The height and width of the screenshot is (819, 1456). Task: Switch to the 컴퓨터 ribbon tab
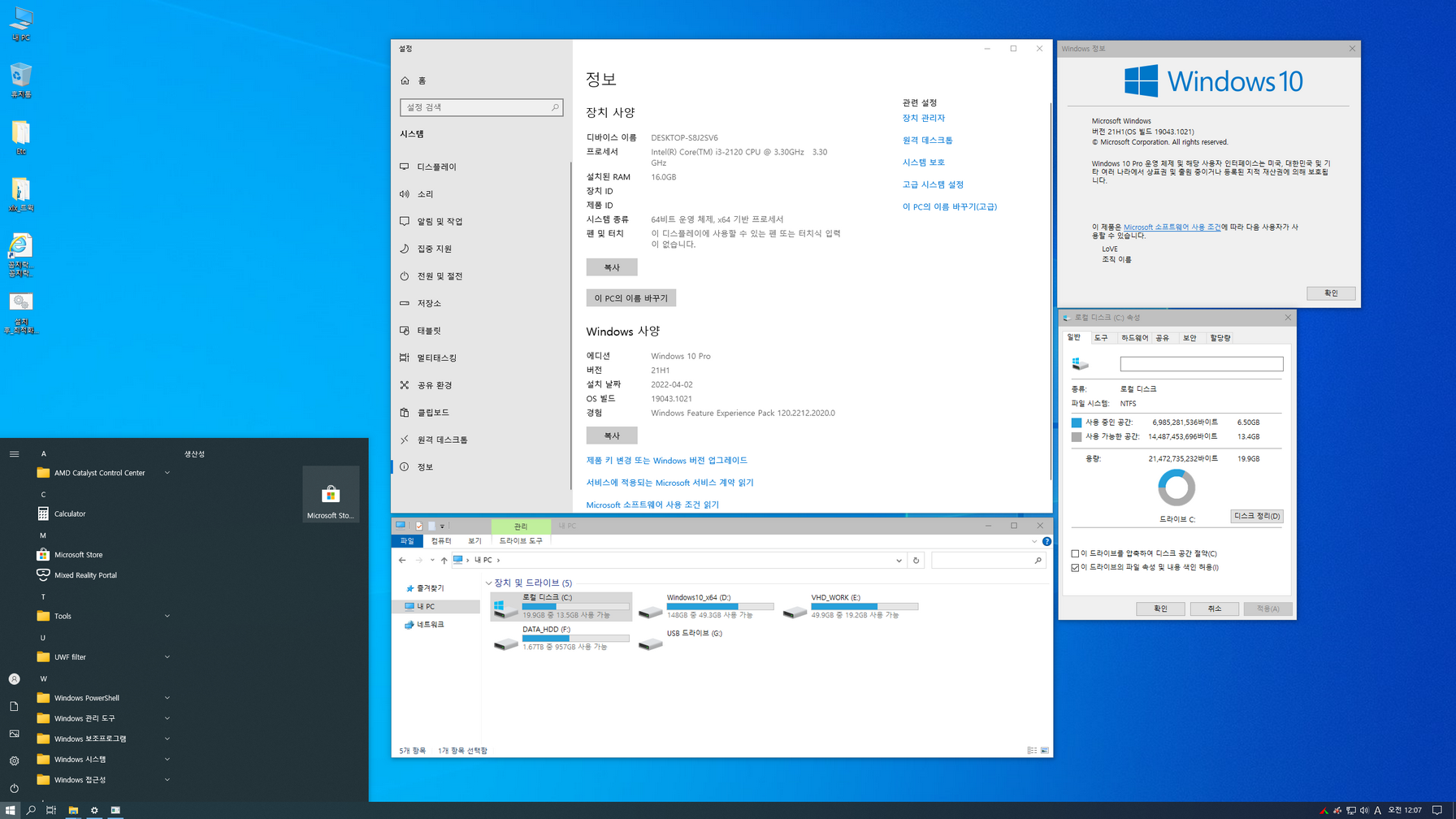(441, 541)
